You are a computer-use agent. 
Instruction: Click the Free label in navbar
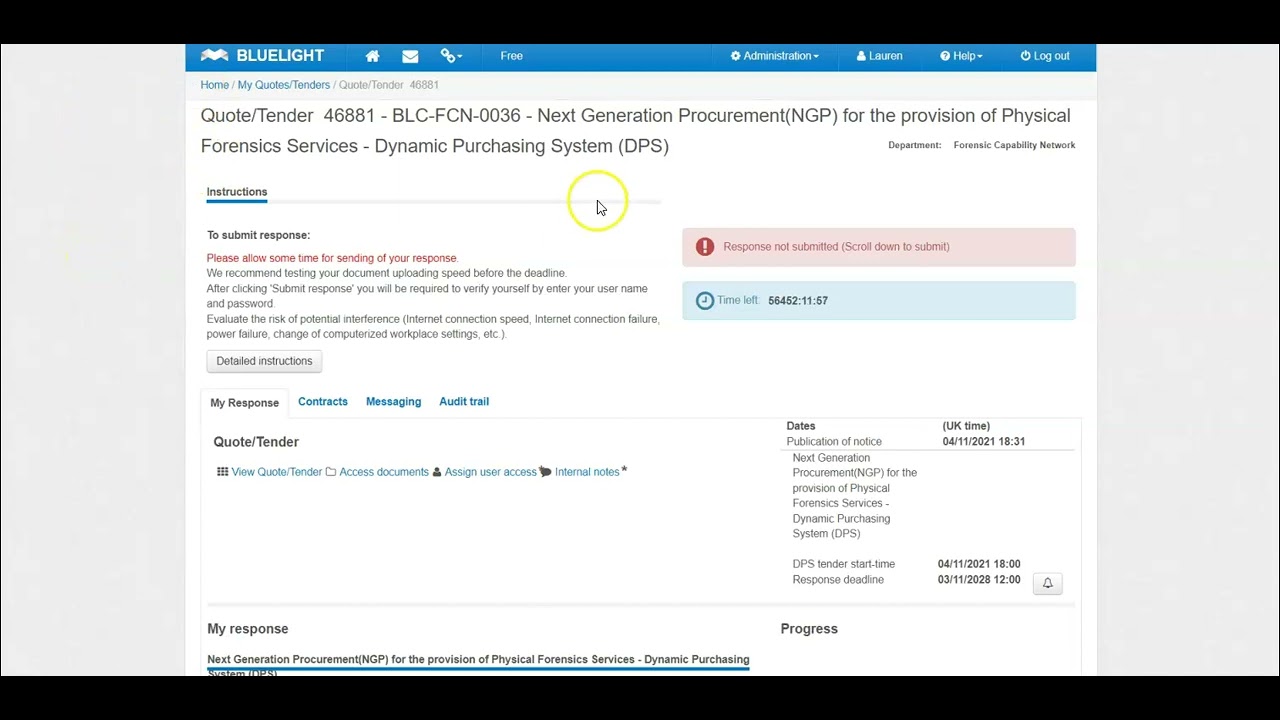tap(512, 56)
